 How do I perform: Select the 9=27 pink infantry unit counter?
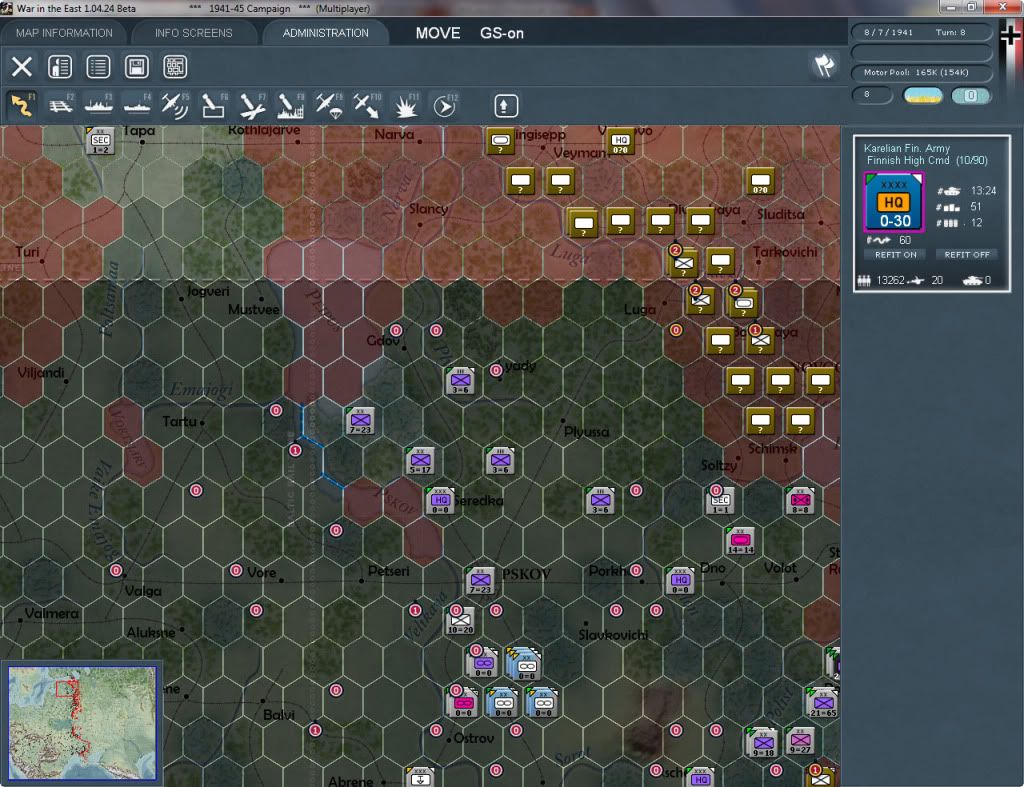point(800,741)
